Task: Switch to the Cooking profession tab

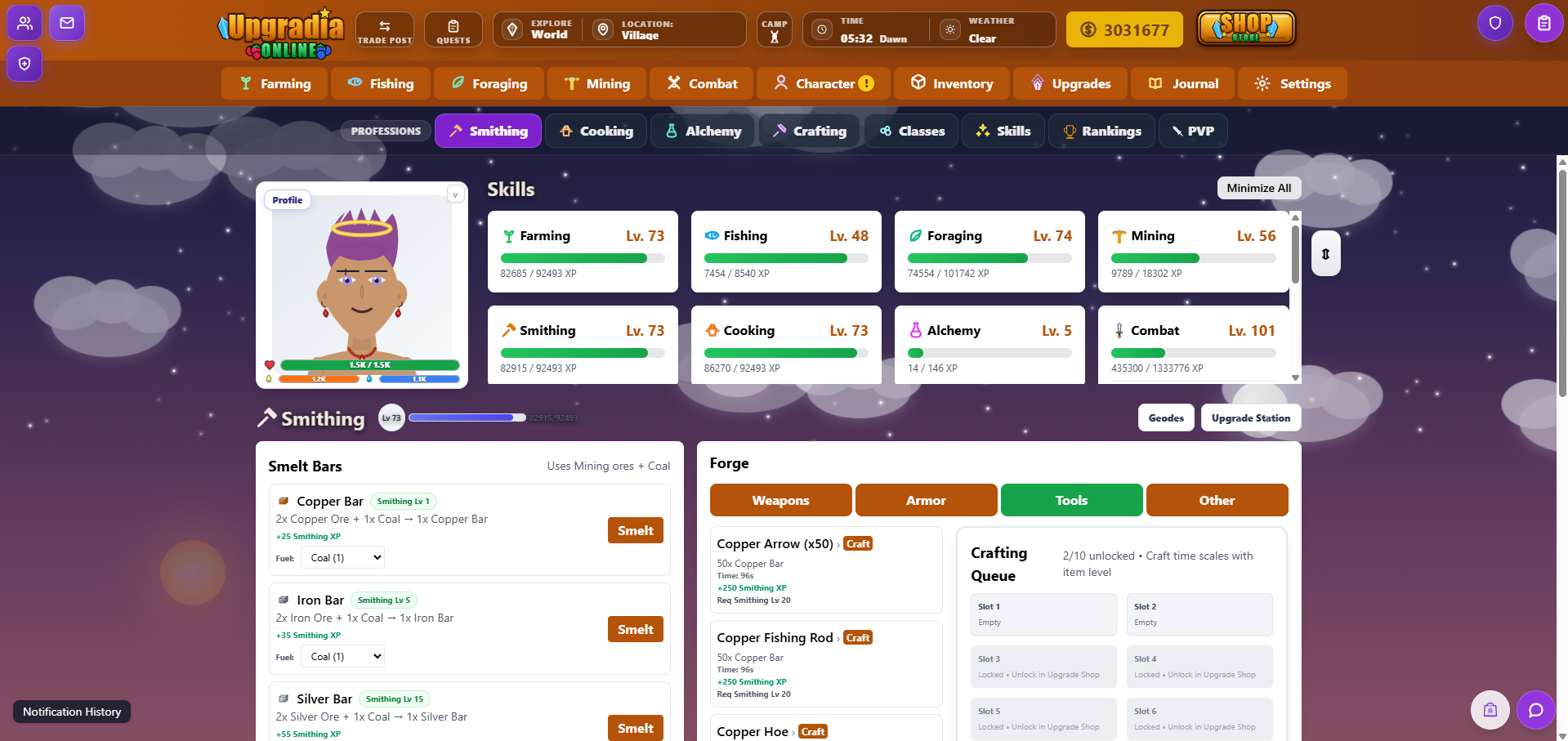Action: [596, 131]
